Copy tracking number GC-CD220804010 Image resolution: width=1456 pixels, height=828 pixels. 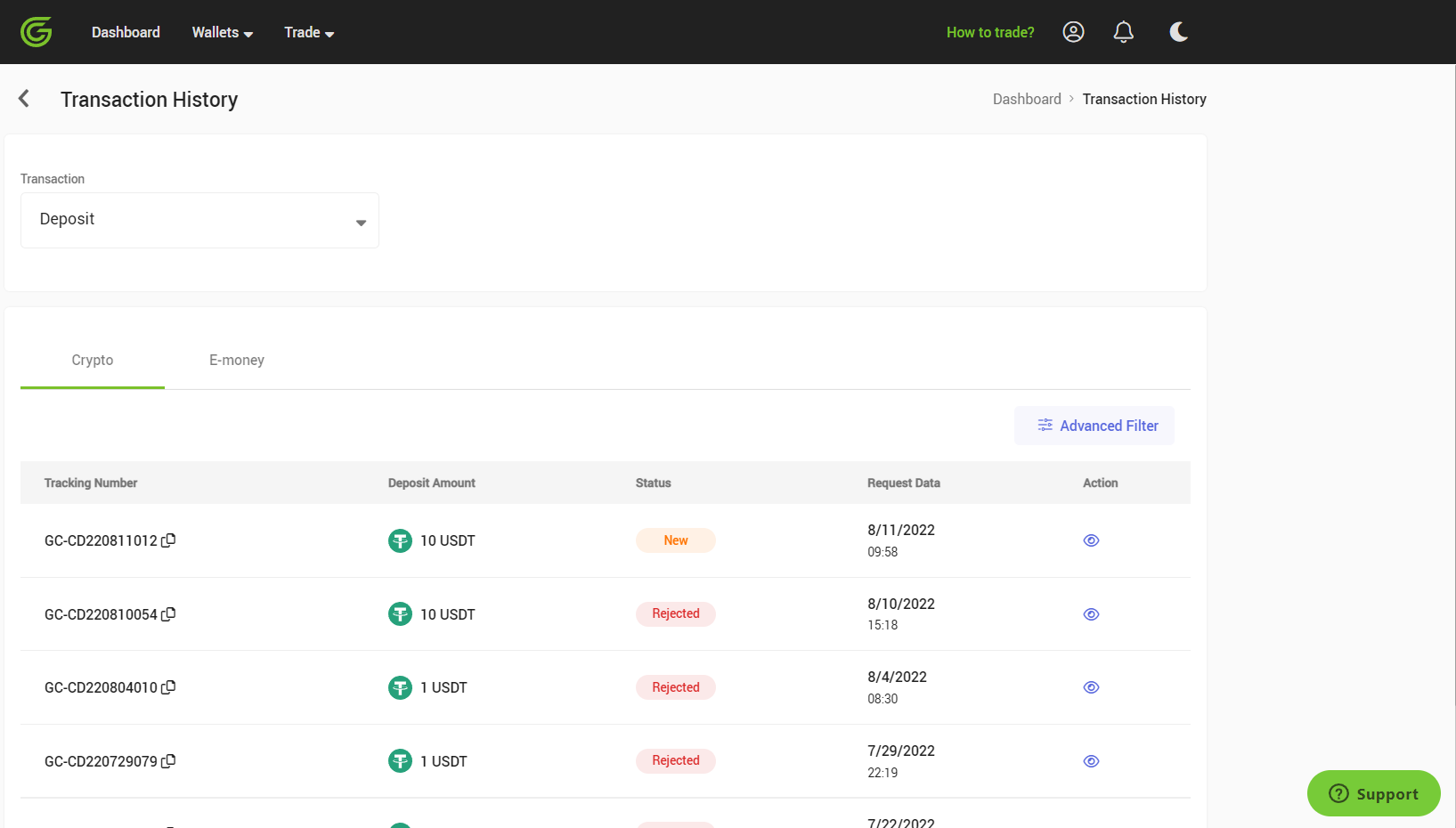coord(168,686)
